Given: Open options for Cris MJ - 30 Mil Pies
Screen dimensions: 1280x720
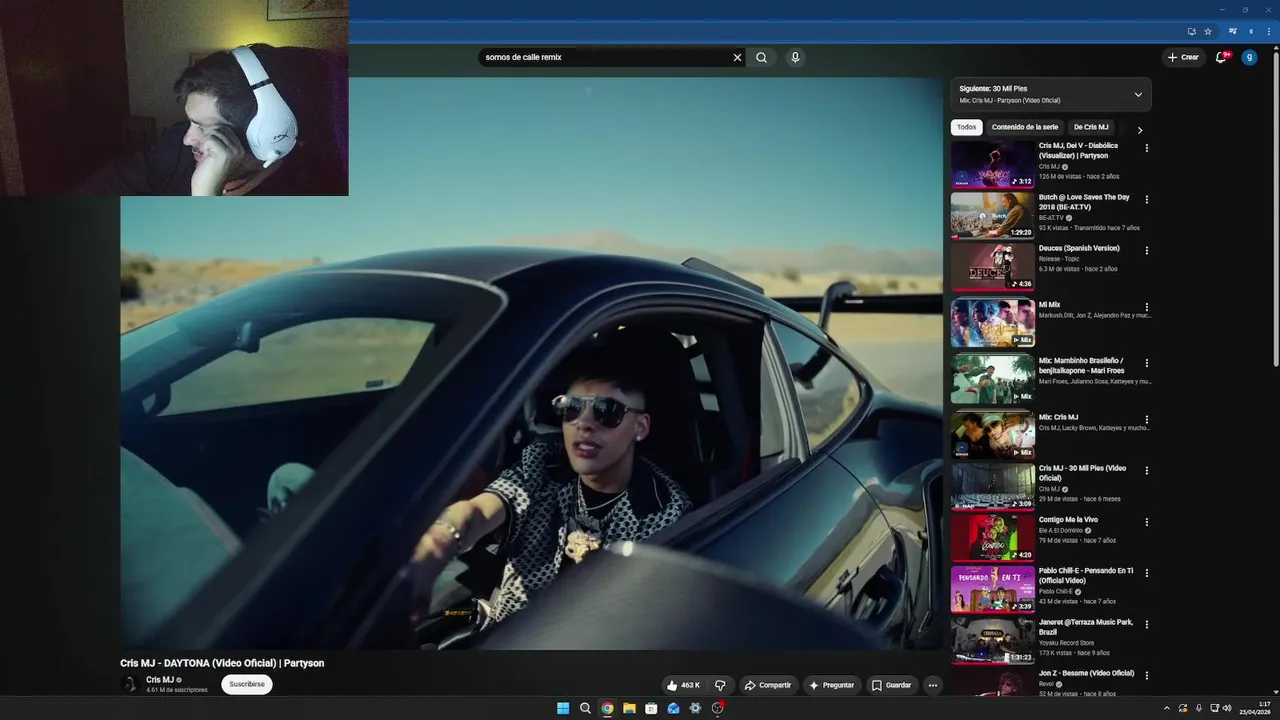Looking at the screenshot, I should tap(1147, 471).
